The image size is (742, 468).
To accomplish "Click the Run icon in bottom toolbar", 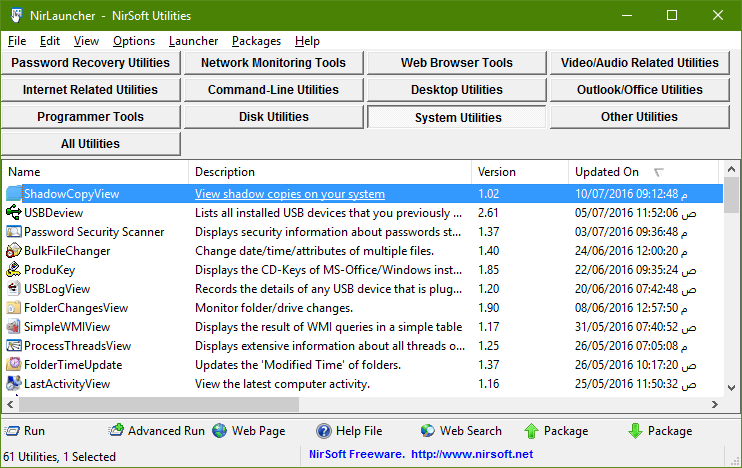I will pos(12,431).
